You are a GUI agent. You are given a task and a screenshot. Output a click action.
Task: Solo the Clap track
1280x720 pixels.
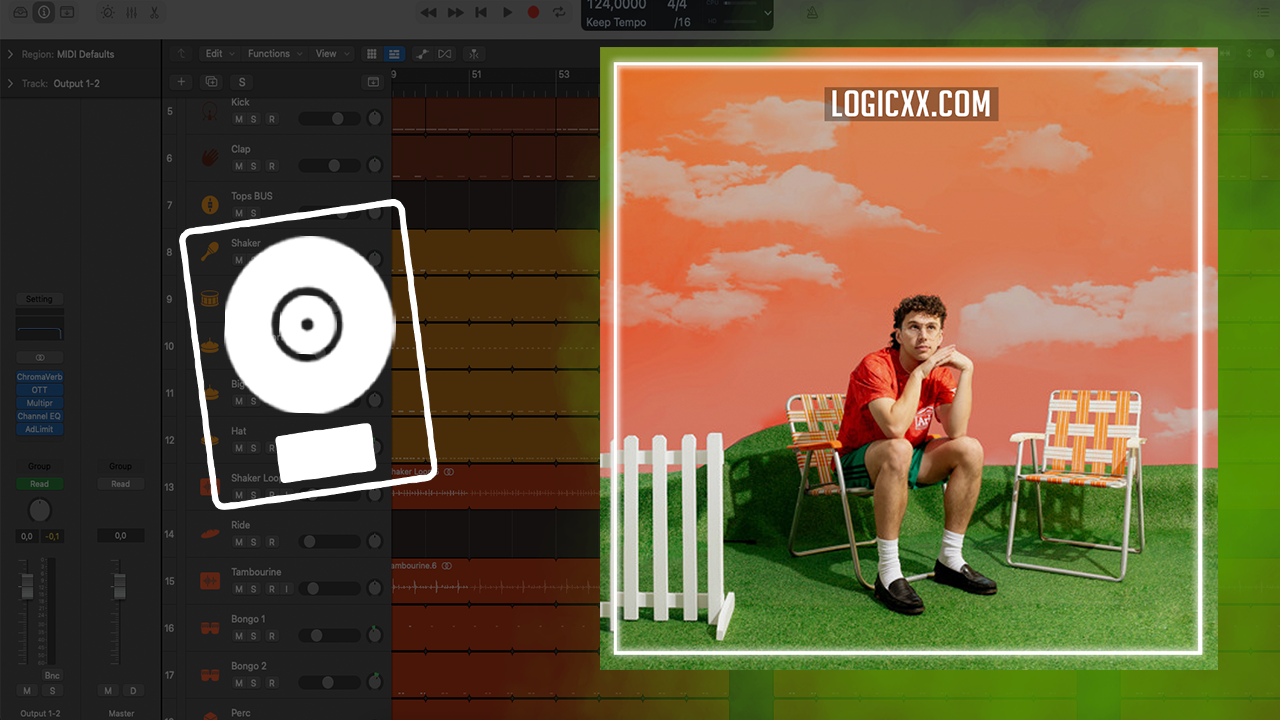(253, 166)
